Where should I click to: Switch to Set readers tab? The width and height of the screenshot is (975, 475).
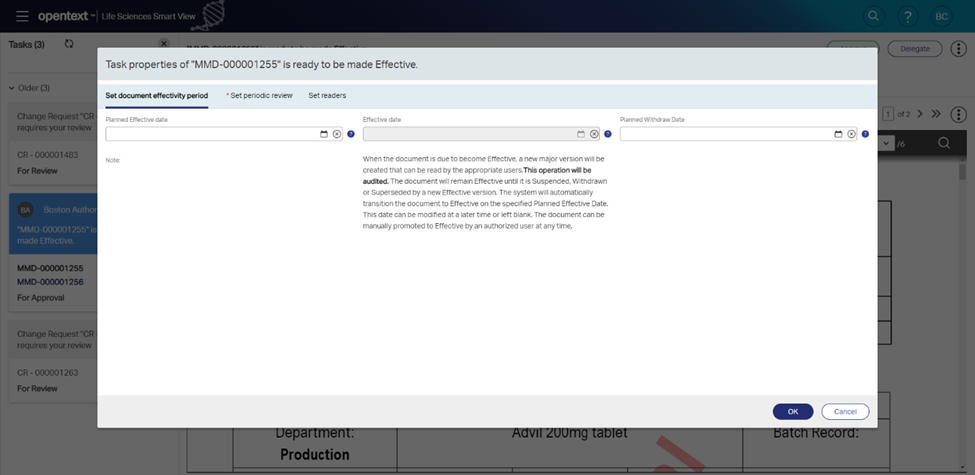(327, 96)
